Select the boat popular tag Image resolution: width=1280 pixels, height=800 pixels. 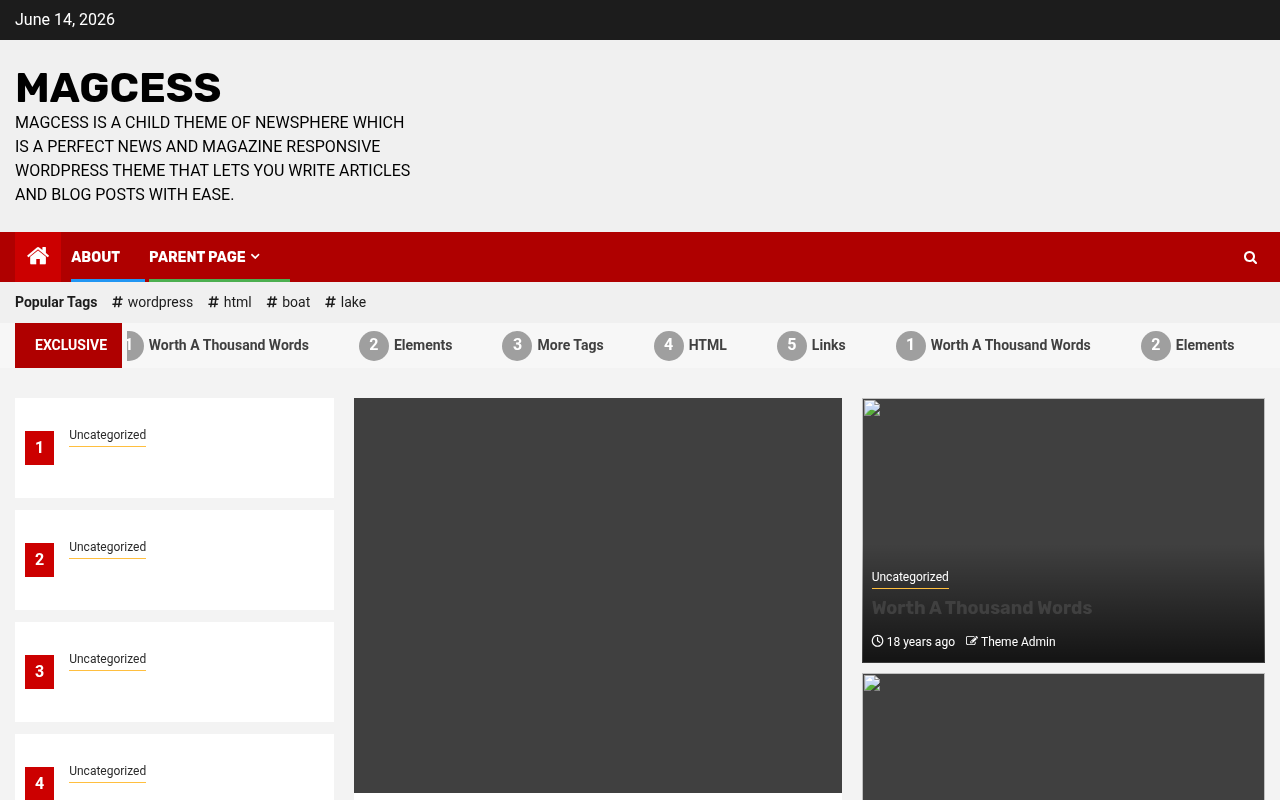click(288, 302)
